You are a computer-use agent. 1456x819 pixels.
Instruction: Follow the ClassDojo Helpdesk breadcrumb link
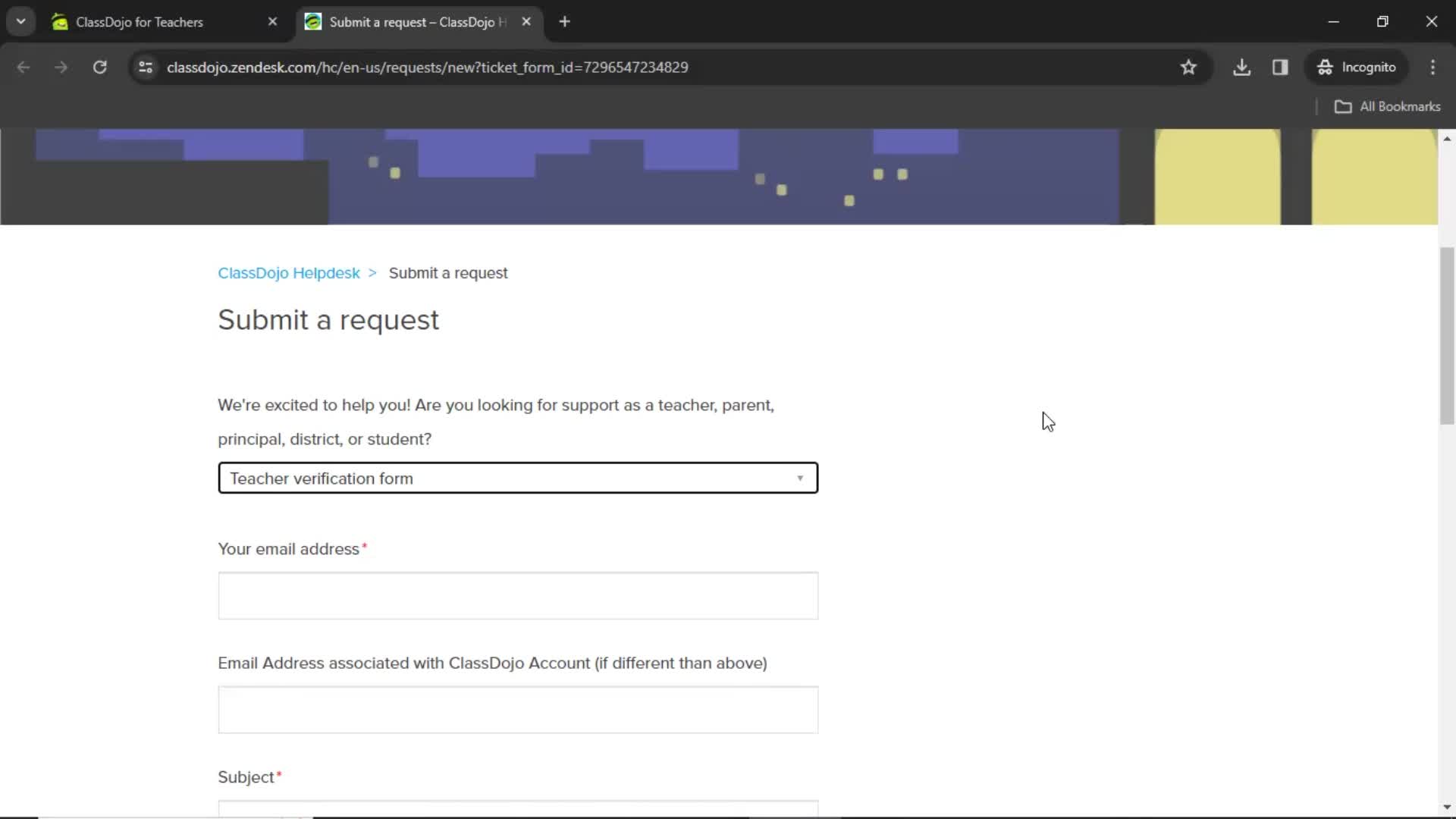pos(289,273)
